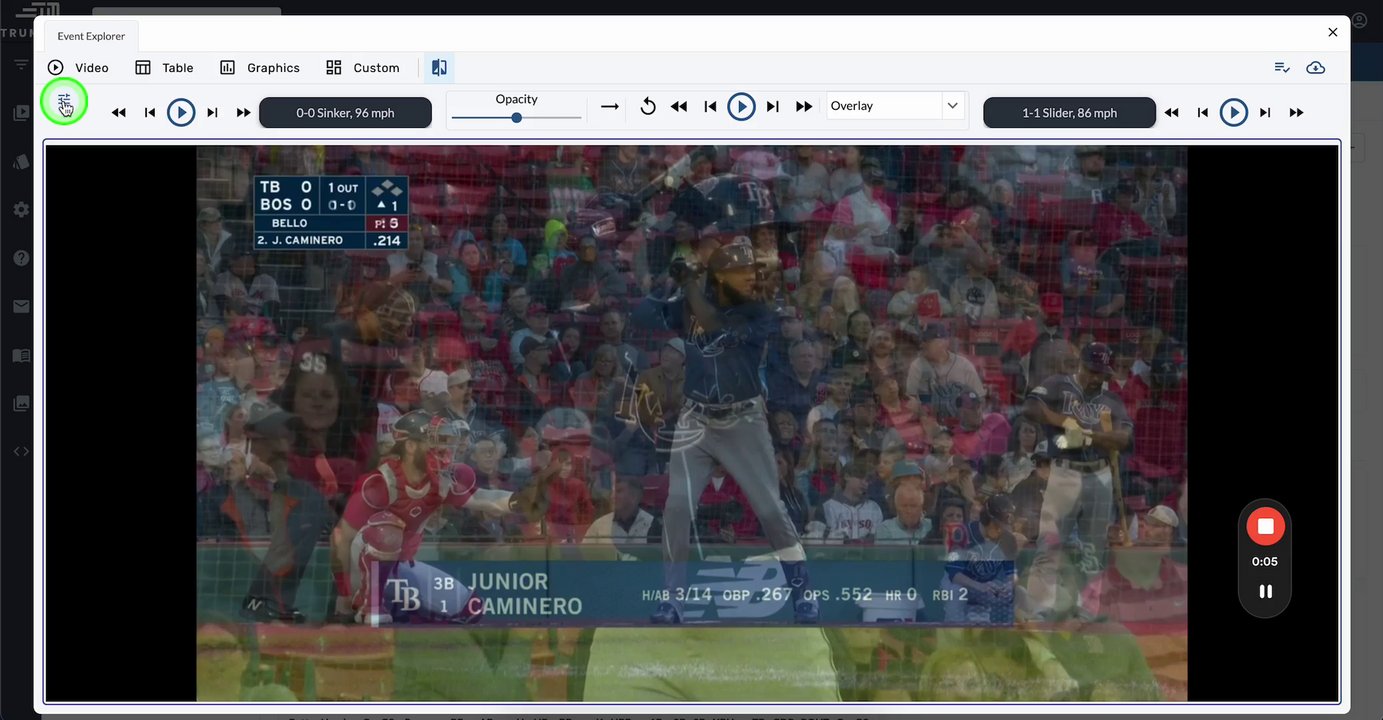Open the Overlay mode dropdown
Viewport: 1383px width, 720px height.
tap(896, 106)
